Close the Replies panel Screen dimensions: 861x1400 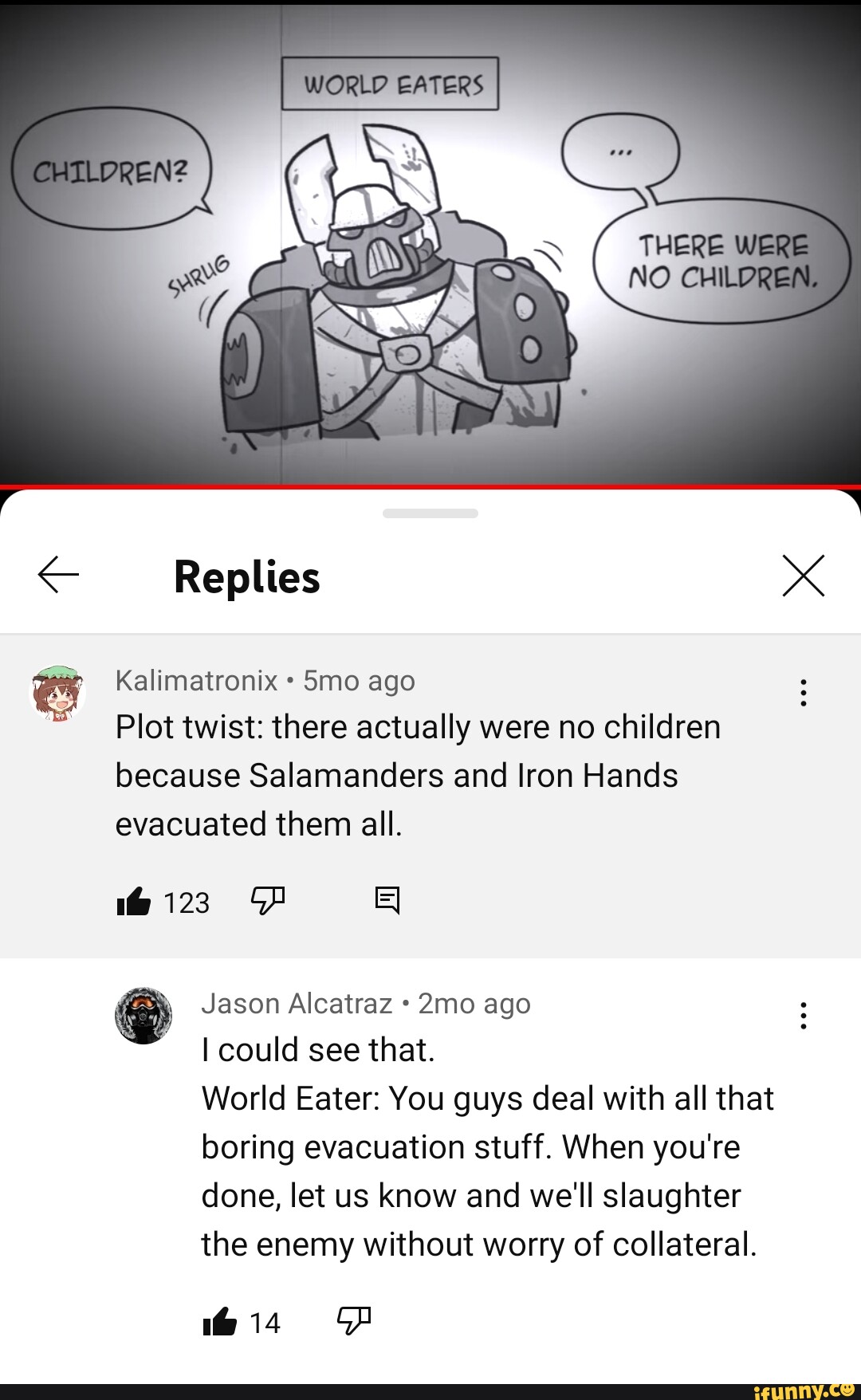click(x=803, y=576)
